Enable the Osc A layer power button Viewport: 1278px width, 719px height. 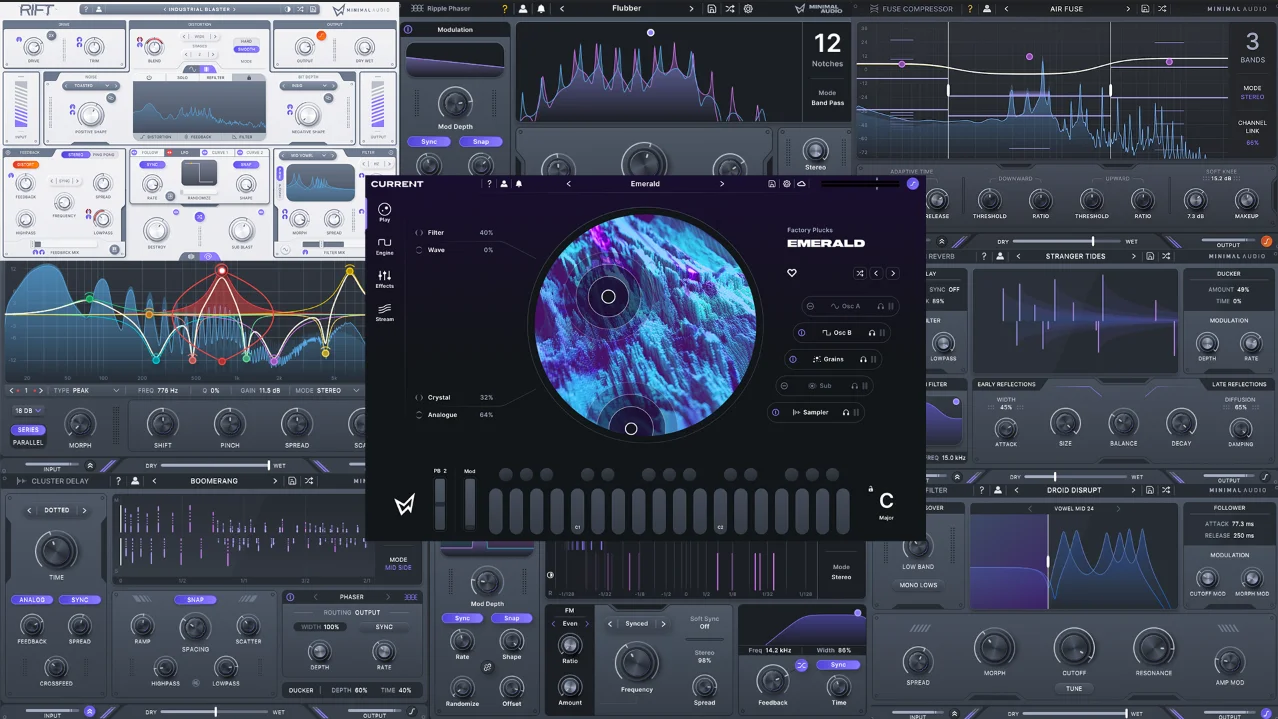click(x=810, y=306)
